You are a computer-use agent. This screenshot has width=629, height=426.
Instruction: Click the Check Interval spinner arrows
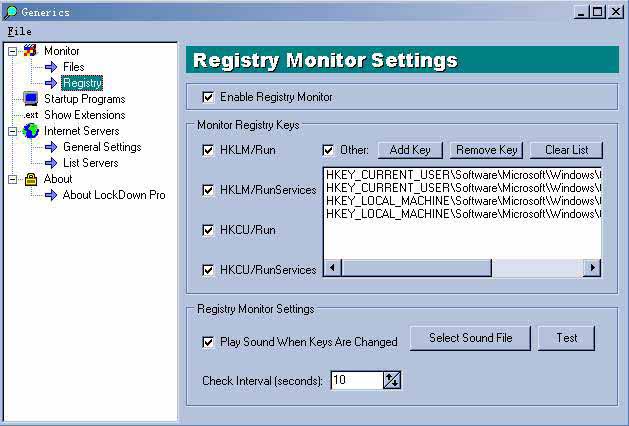coord(392,380)
